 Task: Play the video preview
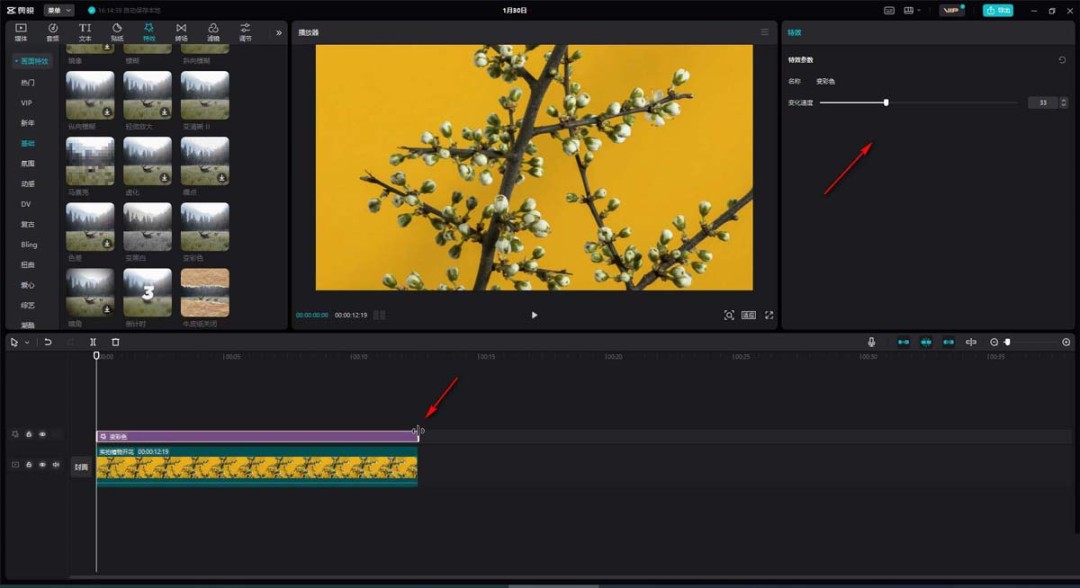(x=534, y=315)
